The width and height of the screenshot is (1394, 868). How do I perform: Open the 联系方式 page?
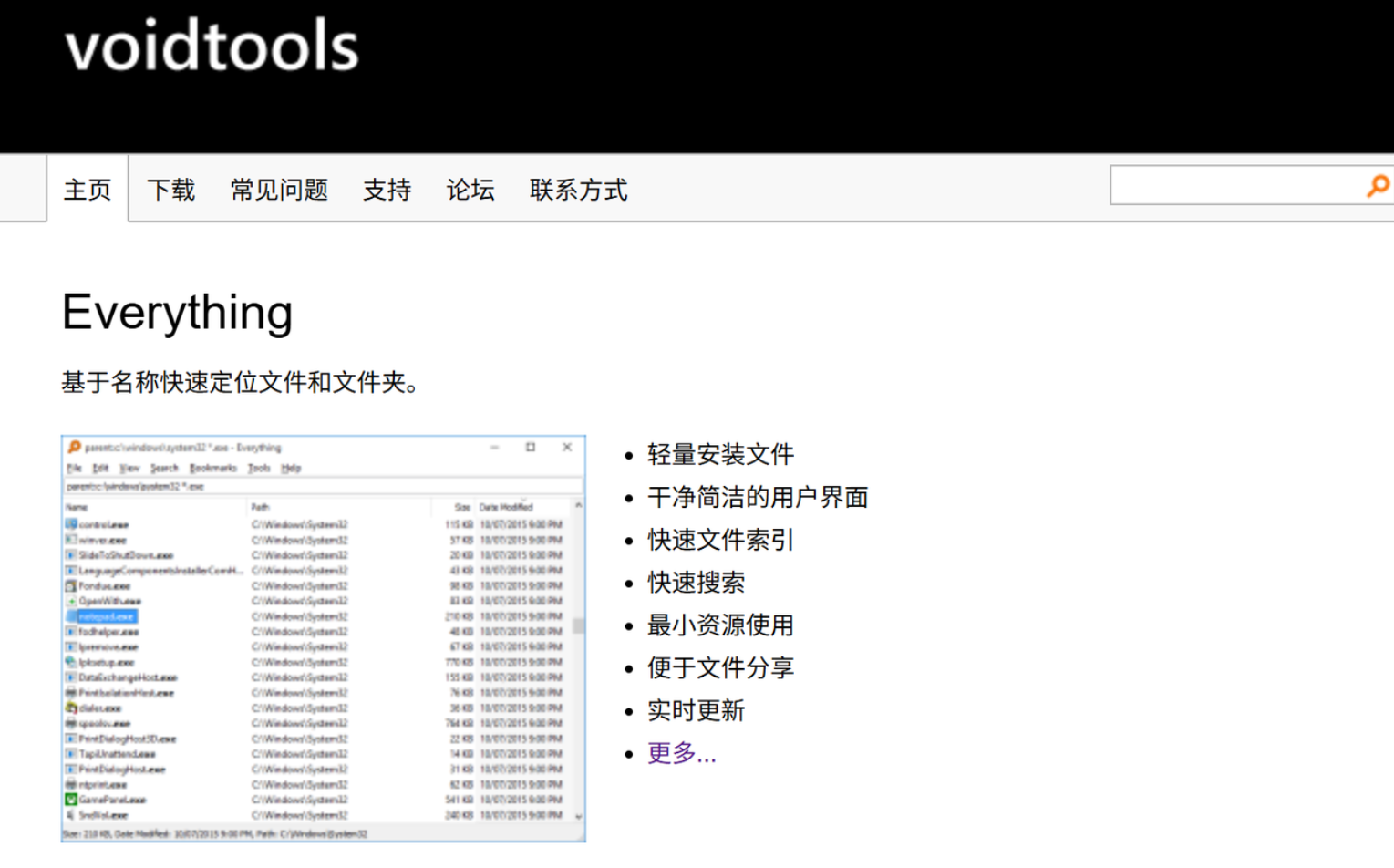point(579,190)
